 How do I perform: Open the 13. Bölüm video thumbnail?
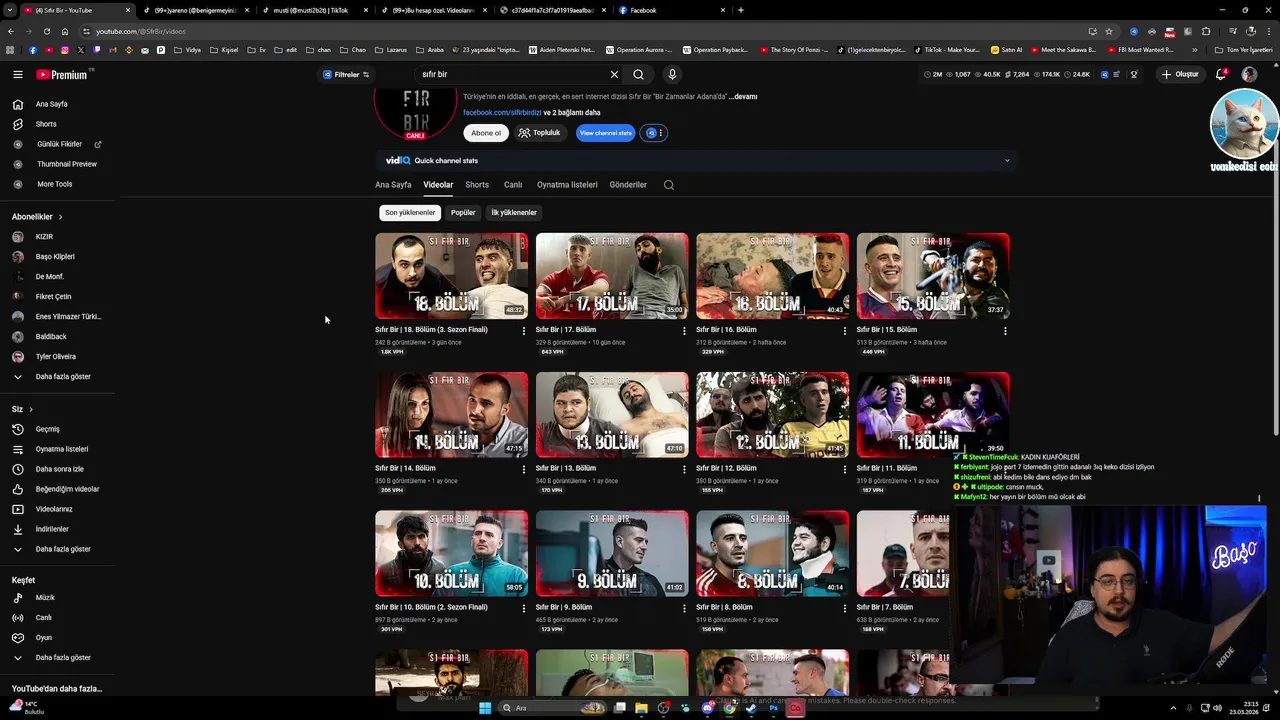[x=612, y=415]
